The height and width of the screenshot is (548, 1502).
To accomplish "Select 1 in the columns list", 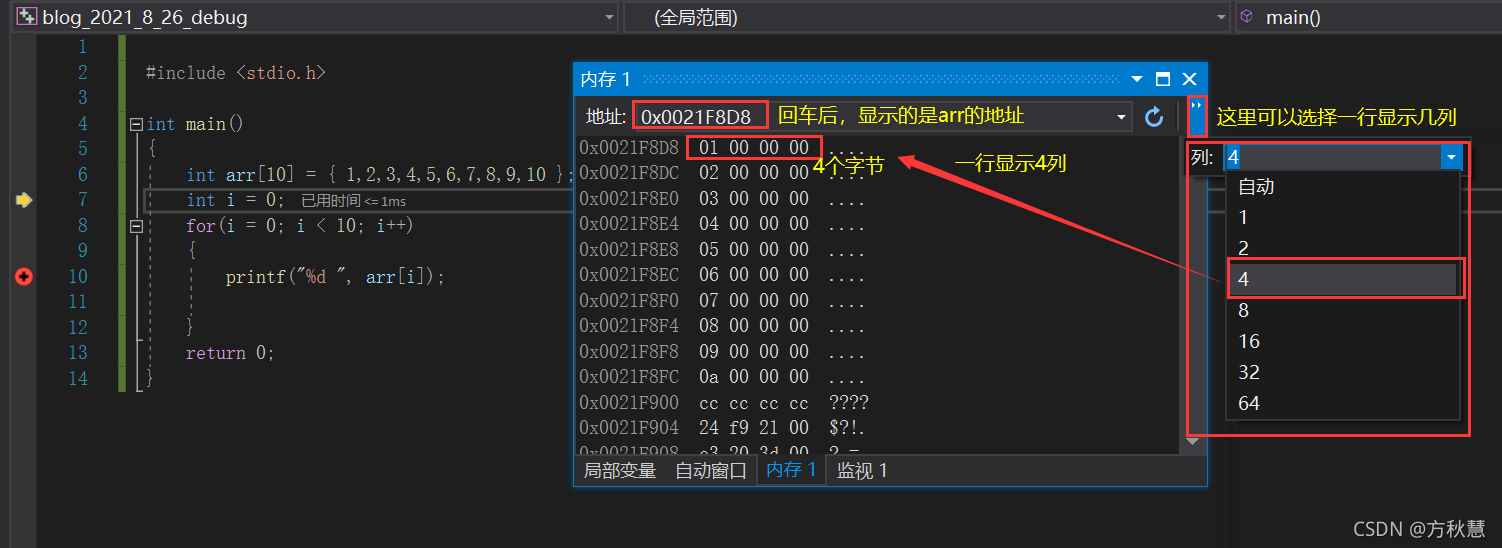I will [x=1342, y=217].
